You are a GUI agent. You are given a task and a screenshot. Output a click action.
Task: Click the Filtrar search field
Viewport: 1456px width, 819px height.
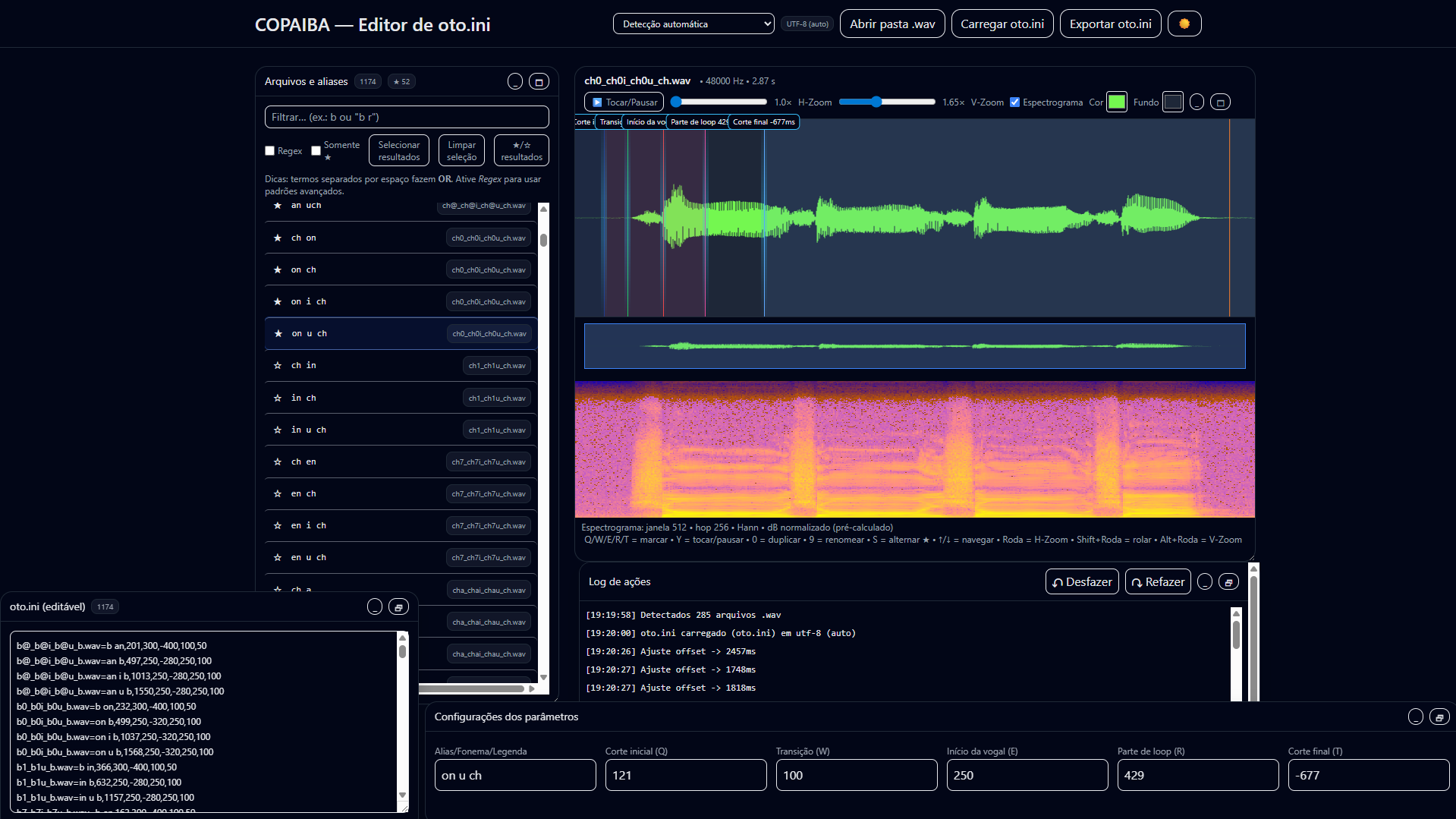tap(406, 117)
